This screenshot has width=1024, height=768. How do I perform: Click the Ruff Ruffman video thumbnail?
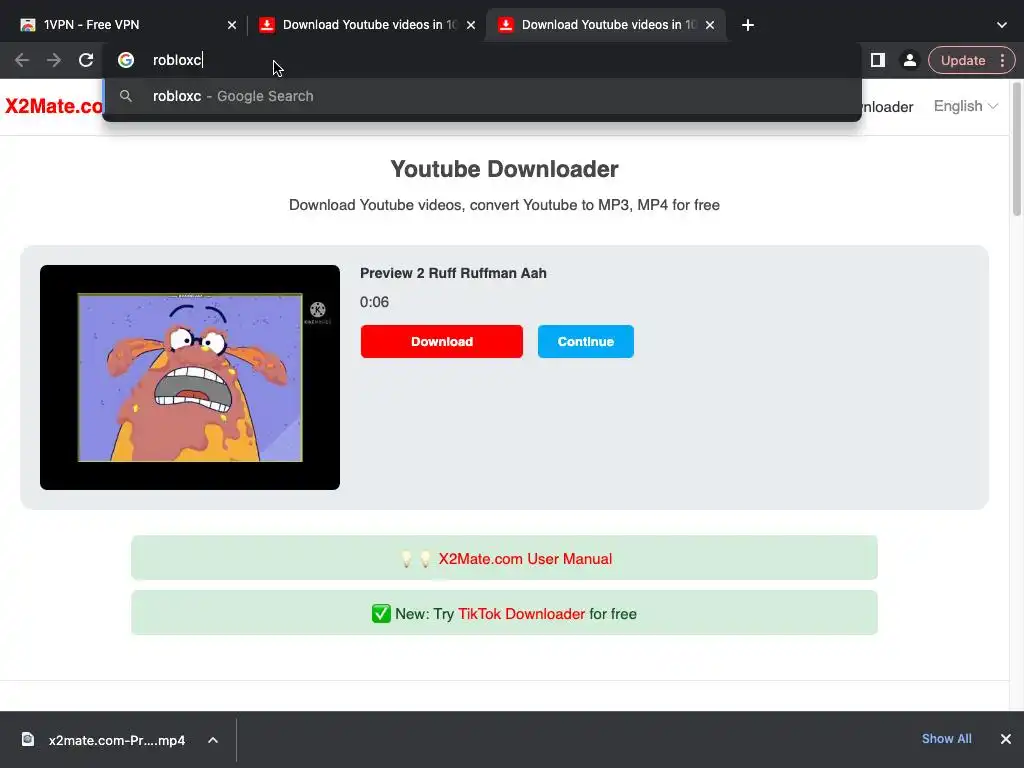click(x=190, y=377)
